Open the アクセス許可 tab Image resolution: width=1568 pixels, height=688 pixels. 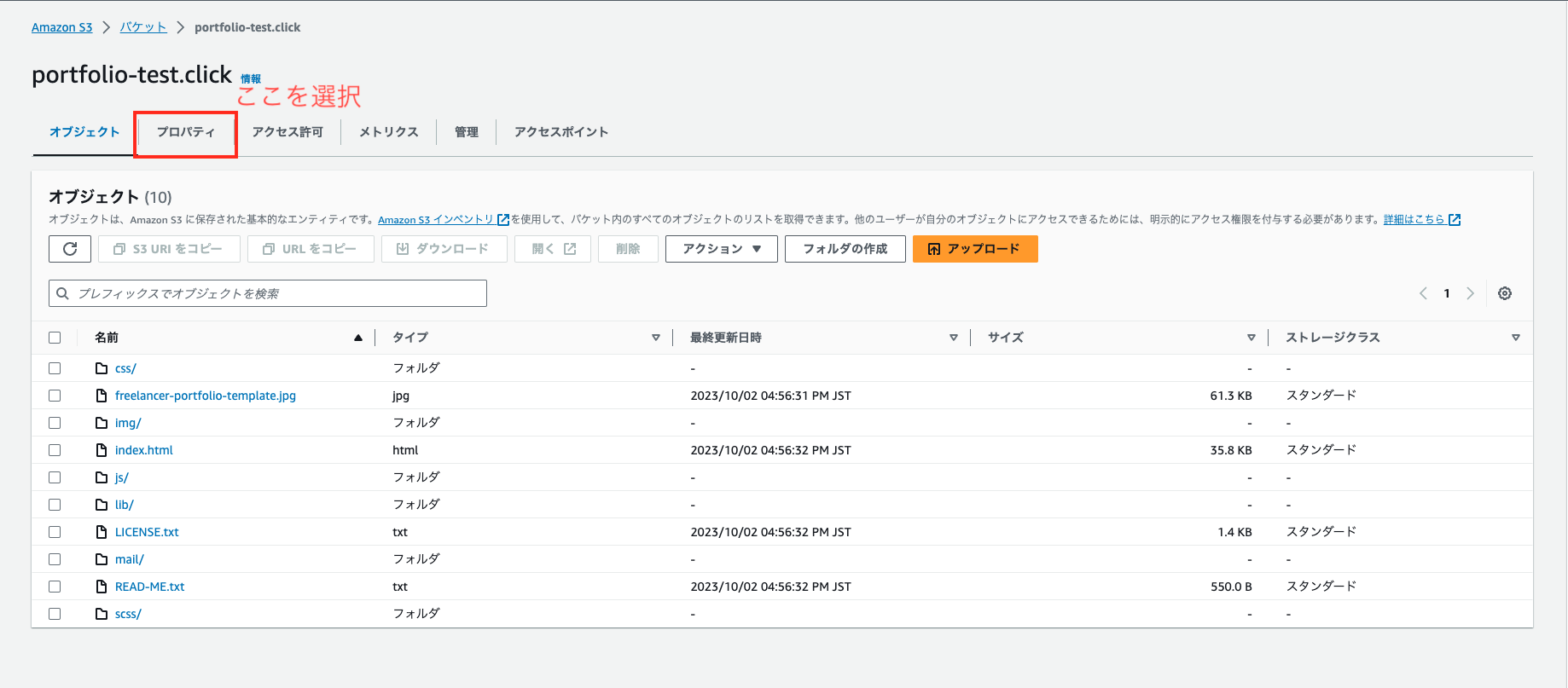(x=287, y=132)
